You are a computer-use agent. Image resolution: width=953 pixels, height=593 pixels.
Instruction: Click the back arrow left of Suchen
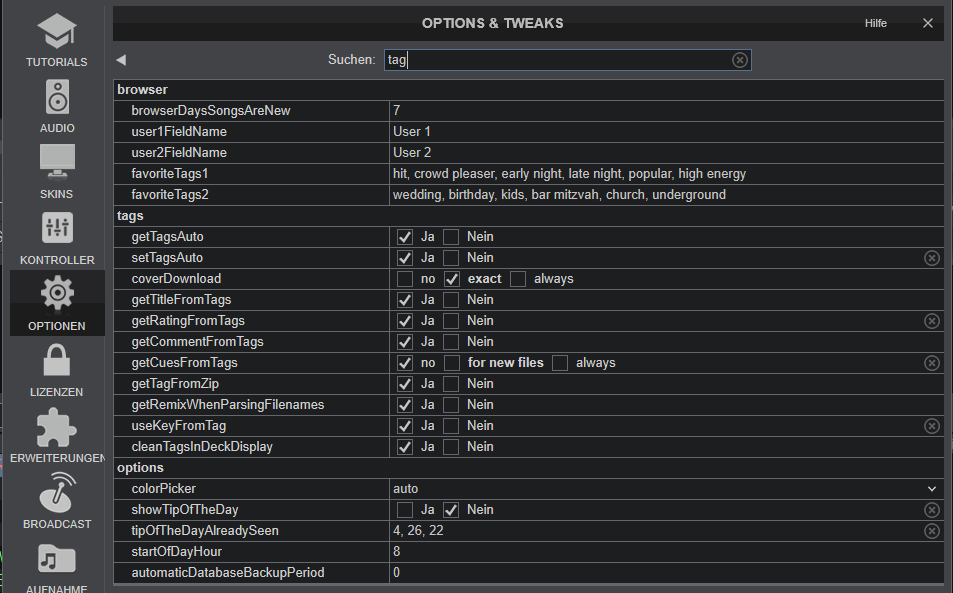point(121,60)
